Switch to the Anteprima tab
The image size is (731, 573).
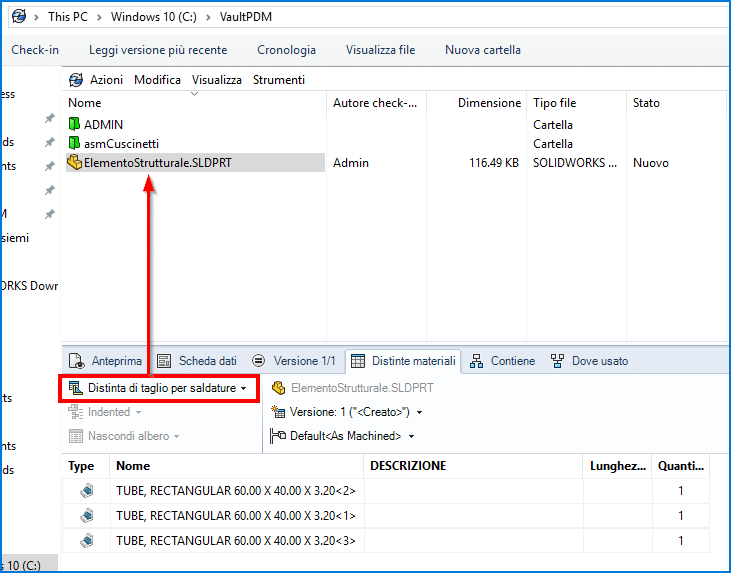pos(105,361)
